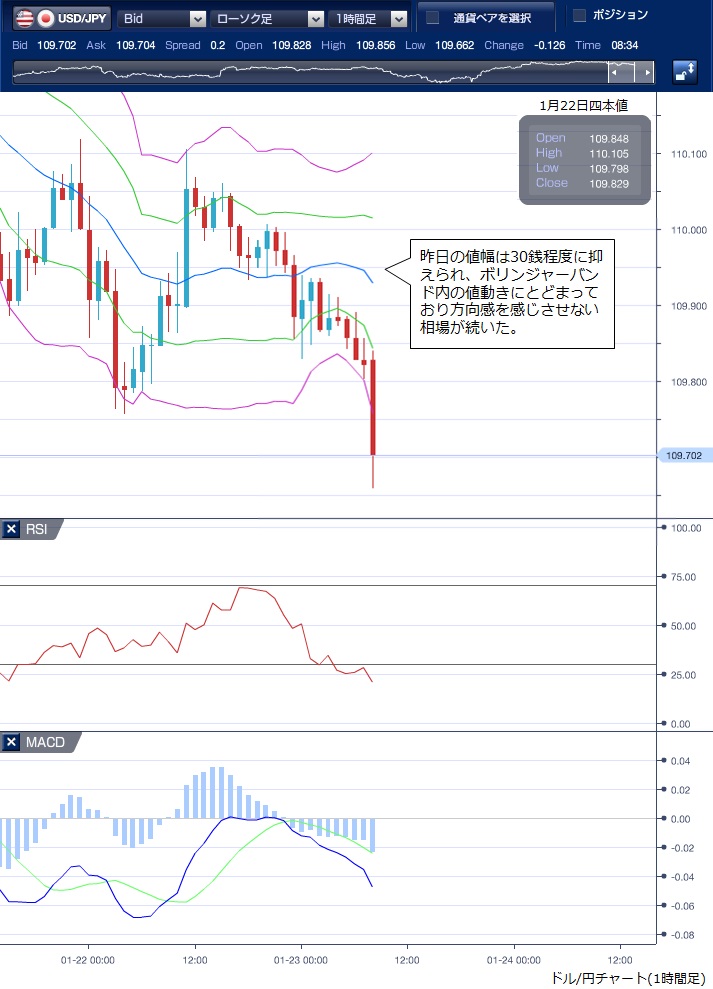Click the MACD panel label tab
713x989 pixels.
45,742
